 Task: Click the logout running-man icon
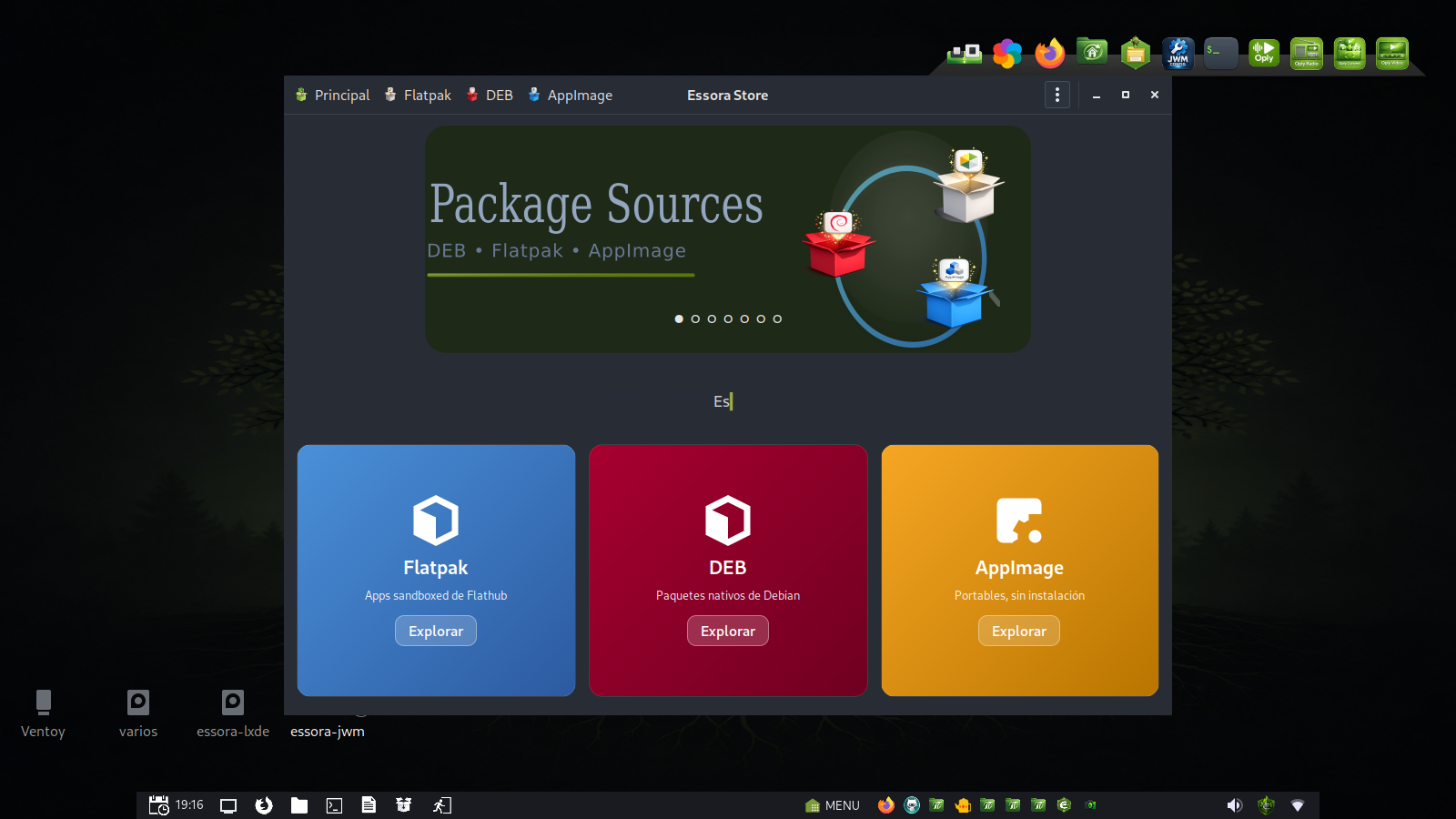tap(441, 805)
